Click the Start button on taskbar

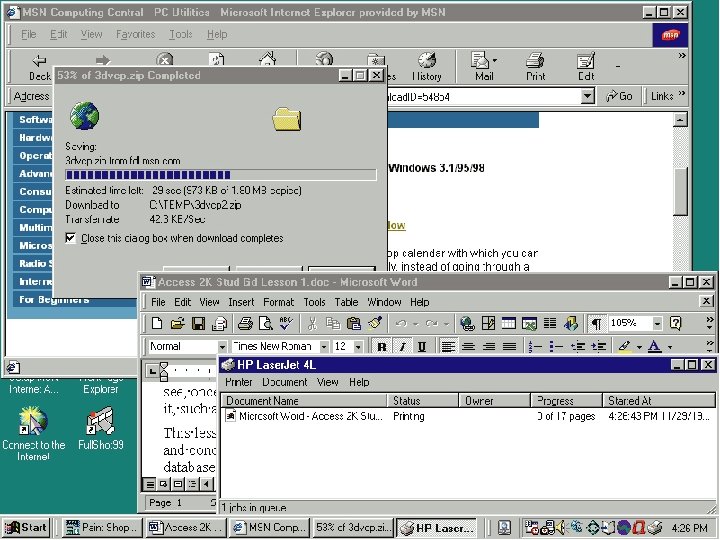(26, 528)
